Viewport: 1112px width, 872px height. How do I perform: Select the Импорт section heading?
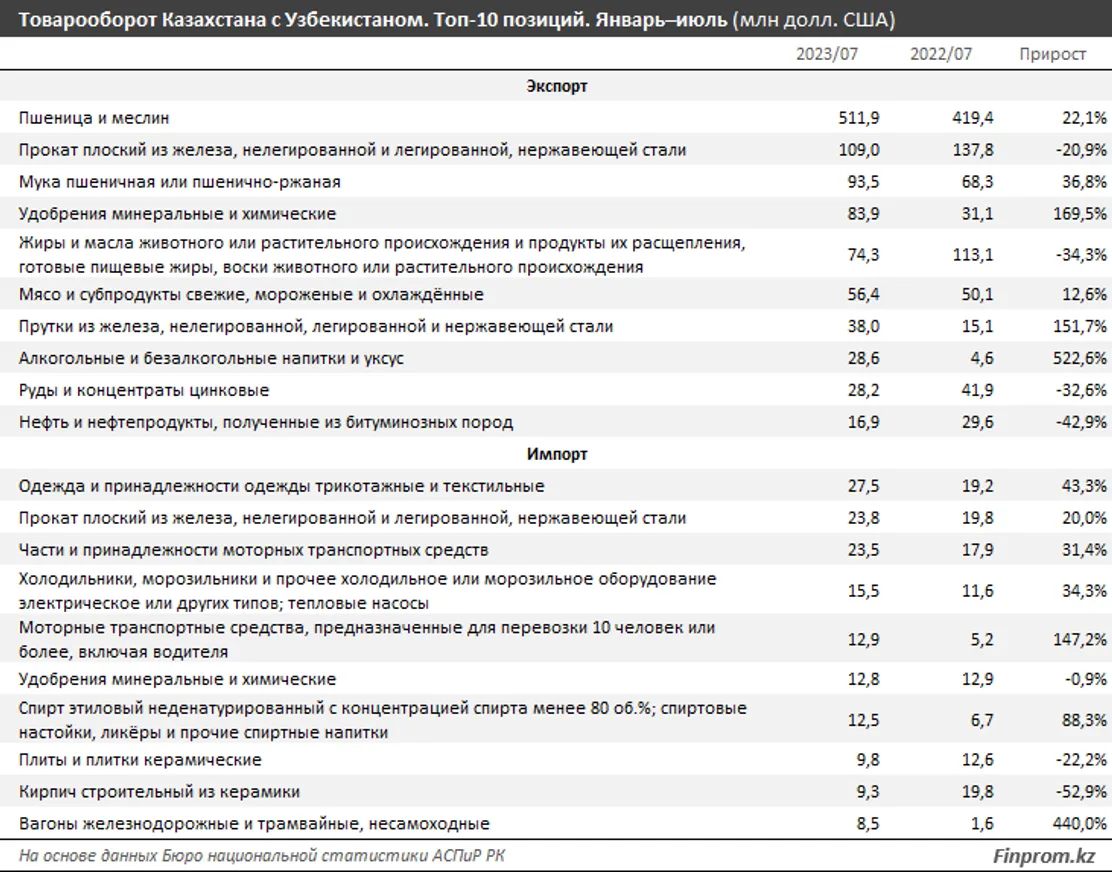(x=557, y=454)
